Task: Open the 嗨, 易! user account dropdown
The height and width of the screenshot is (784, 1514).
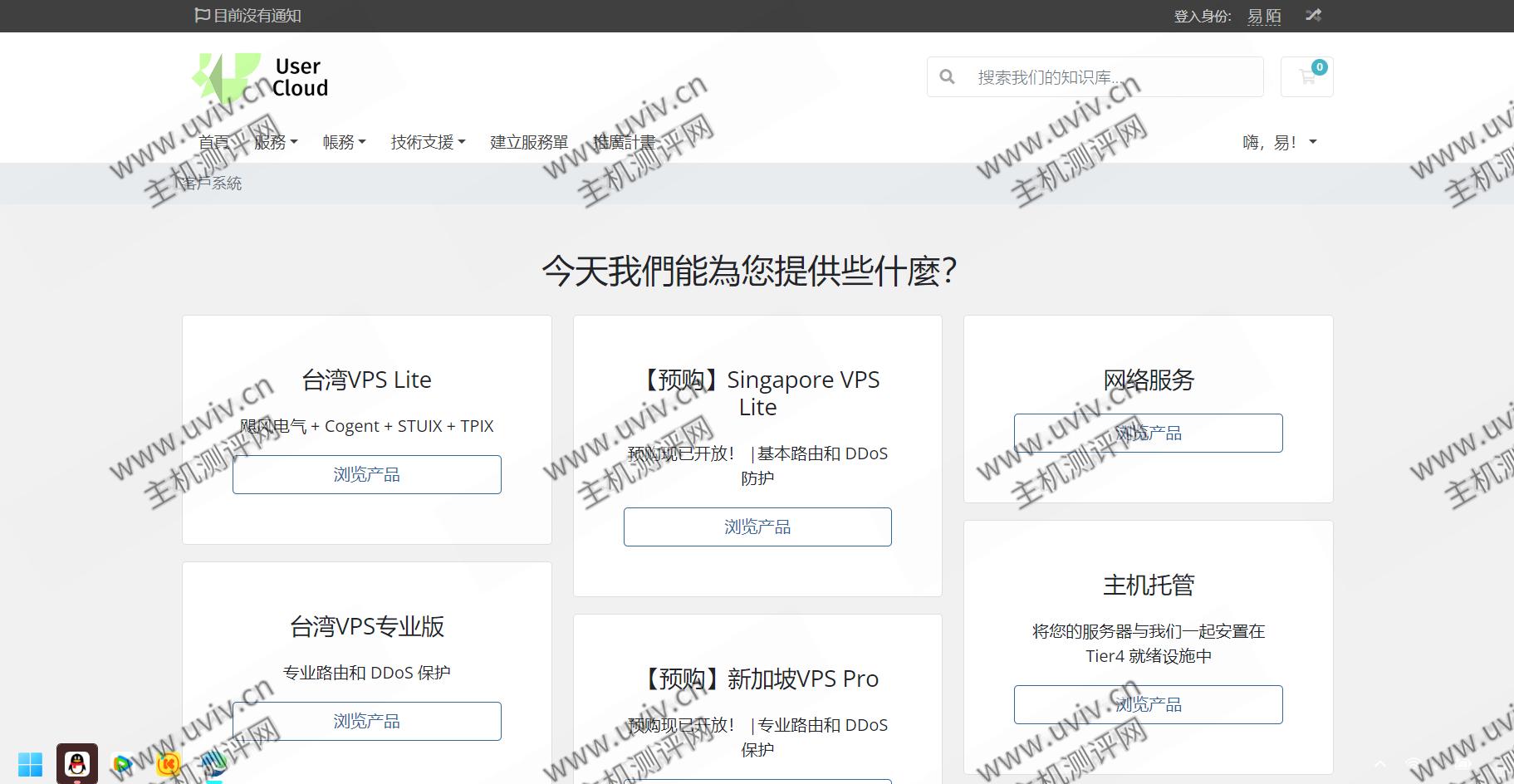Action: 1279,142
